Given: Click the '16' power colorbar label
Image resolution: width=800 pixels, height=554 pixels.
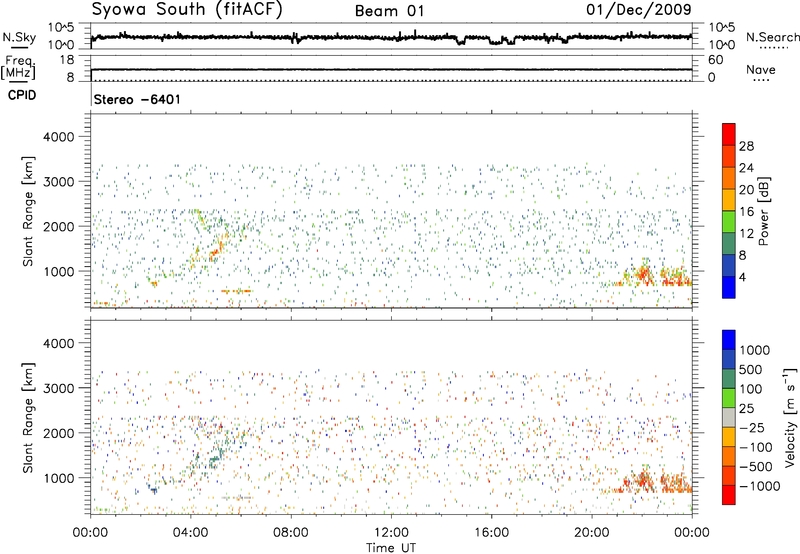Looking at the screenshot, I should tap(746, 212).
